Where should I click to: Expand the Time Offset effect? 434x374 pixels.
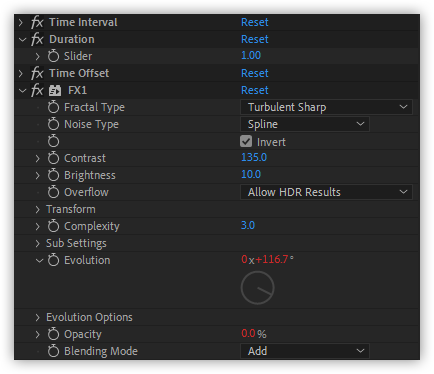click(21, 74)
